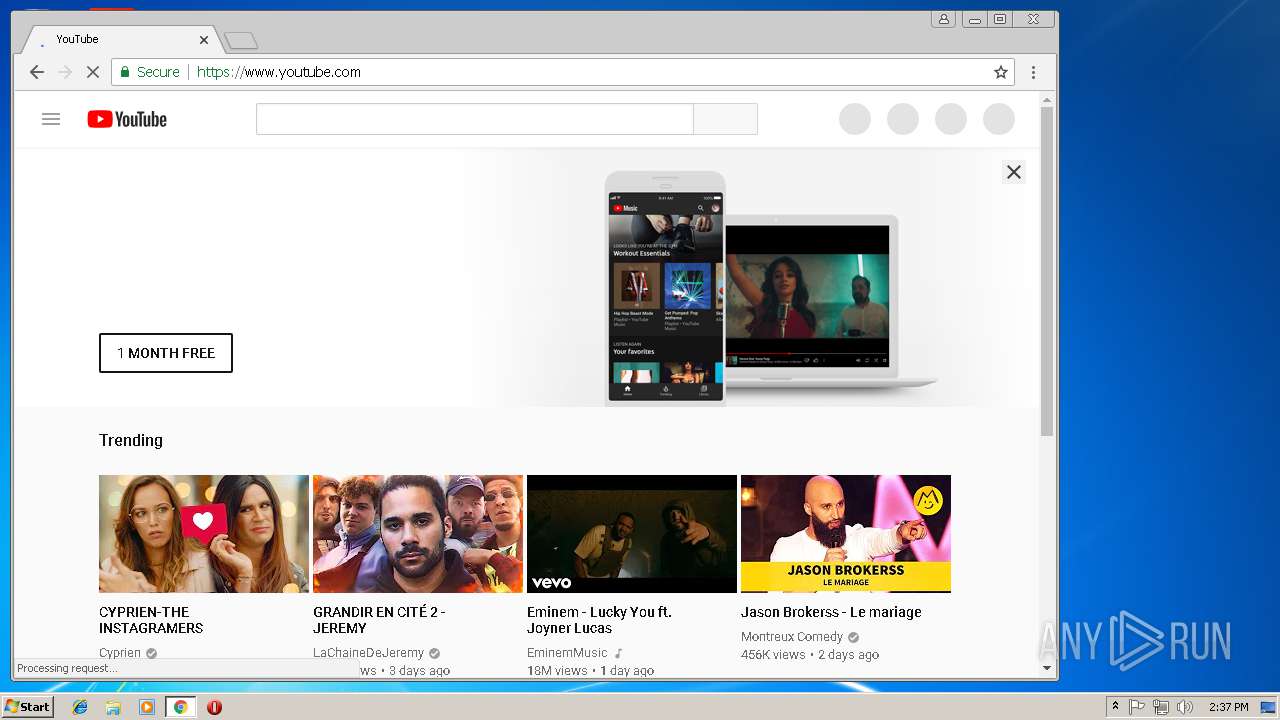The image size is (1280, 720).
Task: Click the Secure padlock site info
Action: pyautogui.click(x=151, y=72)
